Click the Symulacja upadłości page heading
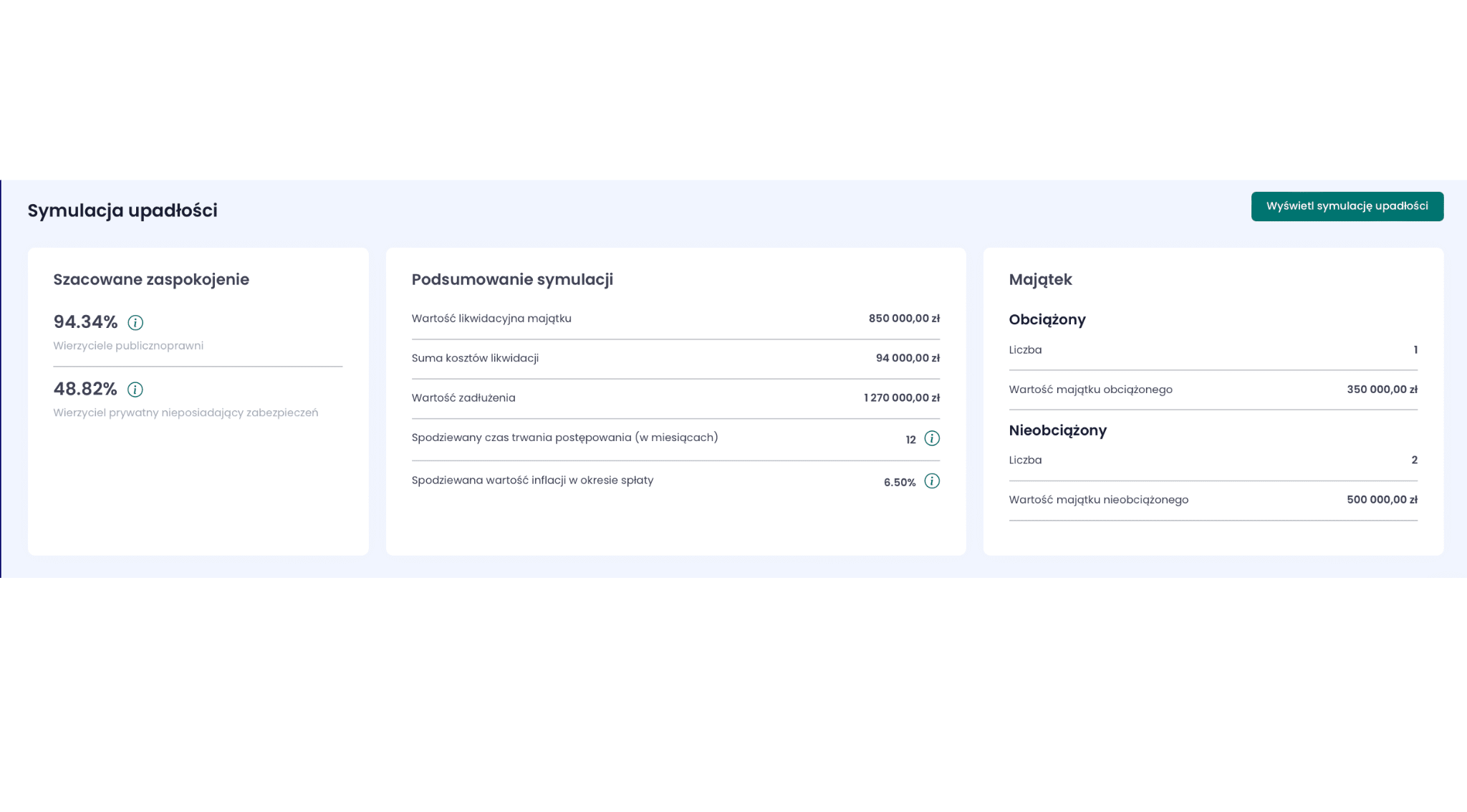Image resolution: width=1467 pixels, height=812 pixels. [122, 211]
